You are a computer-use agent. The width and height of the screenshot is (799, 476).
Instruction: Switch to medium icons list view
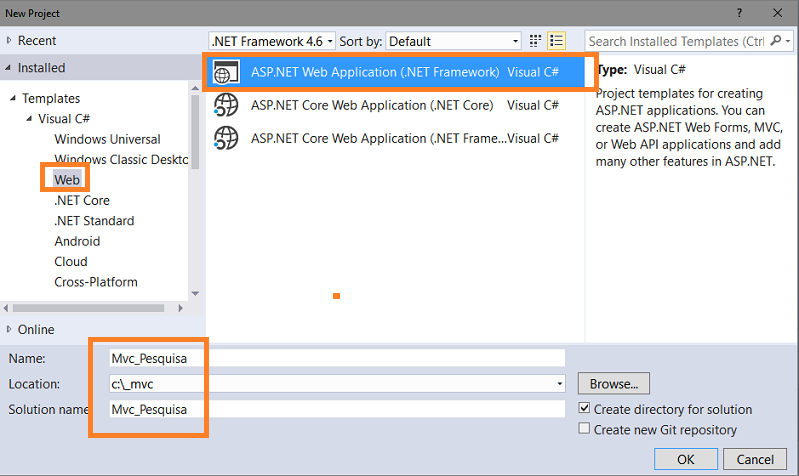(556, 41)
